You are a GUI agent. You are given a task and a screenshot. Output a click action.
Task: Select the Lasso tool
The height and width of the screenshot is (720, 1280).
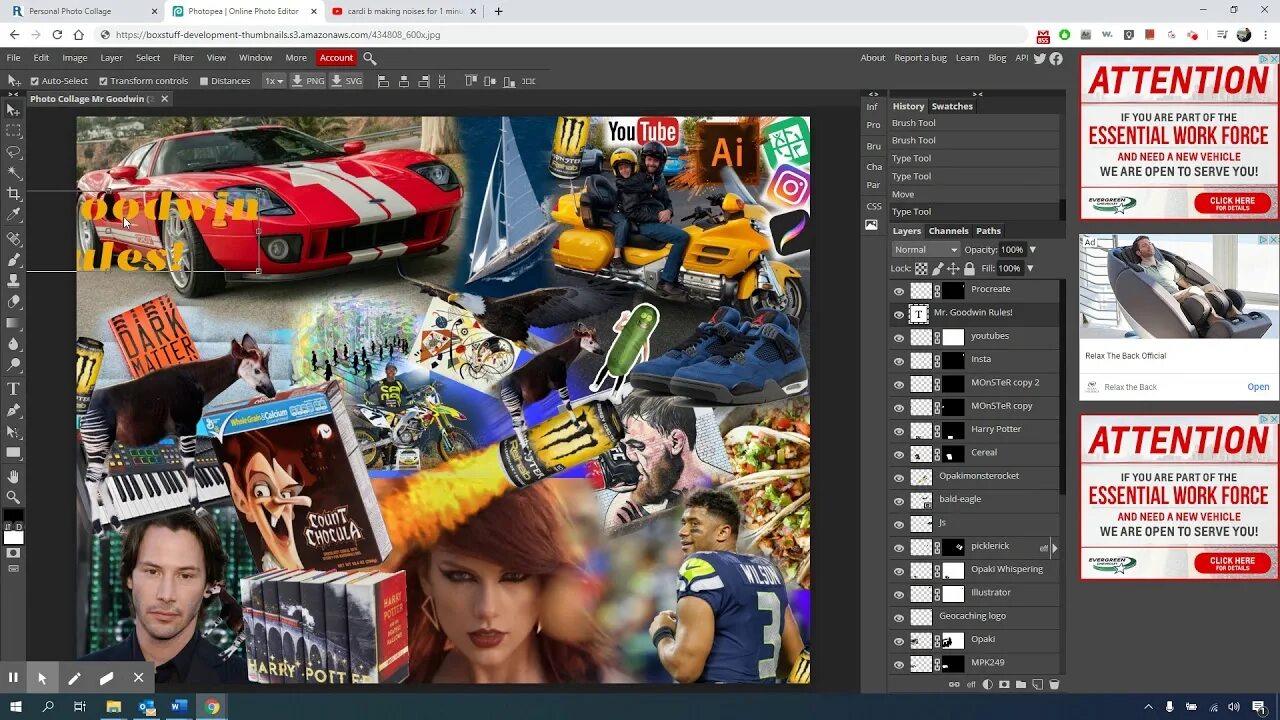pyautogui.click(x=13, y=152)
